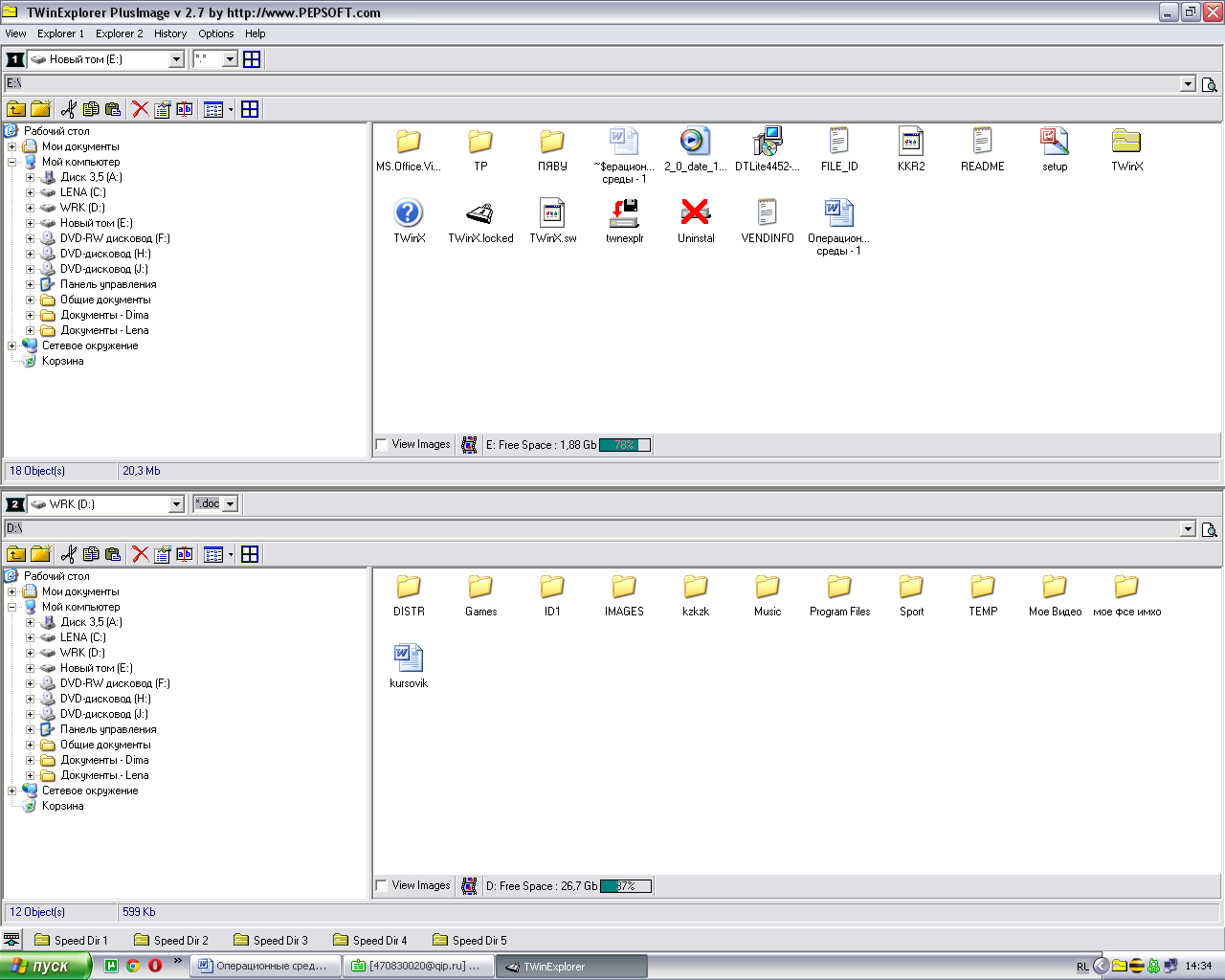Open the Help menu
Viewport: 1225px width, 980px height.
(x=255, y=33)
